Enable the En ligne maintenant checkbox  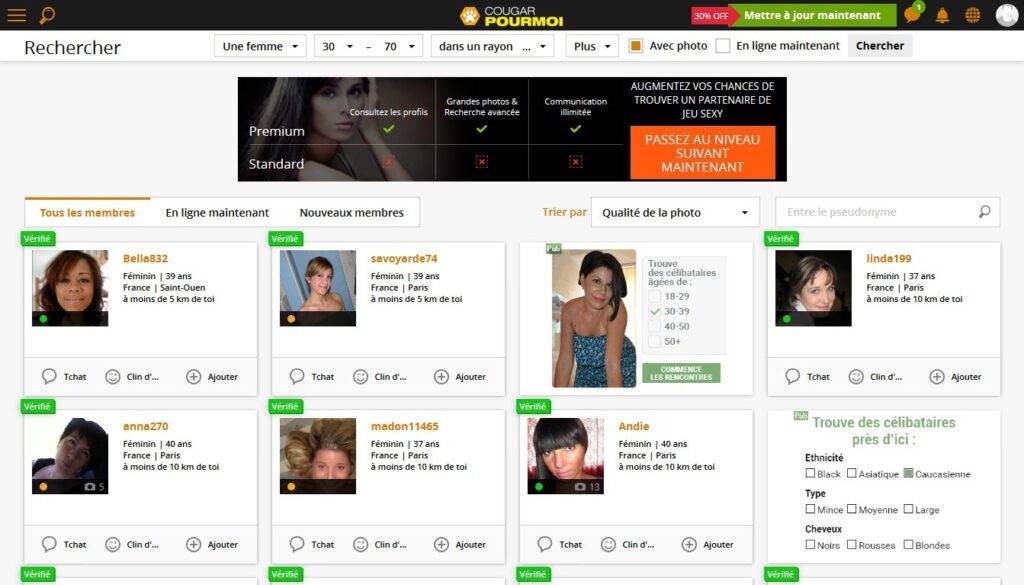[x=723, y=46]
